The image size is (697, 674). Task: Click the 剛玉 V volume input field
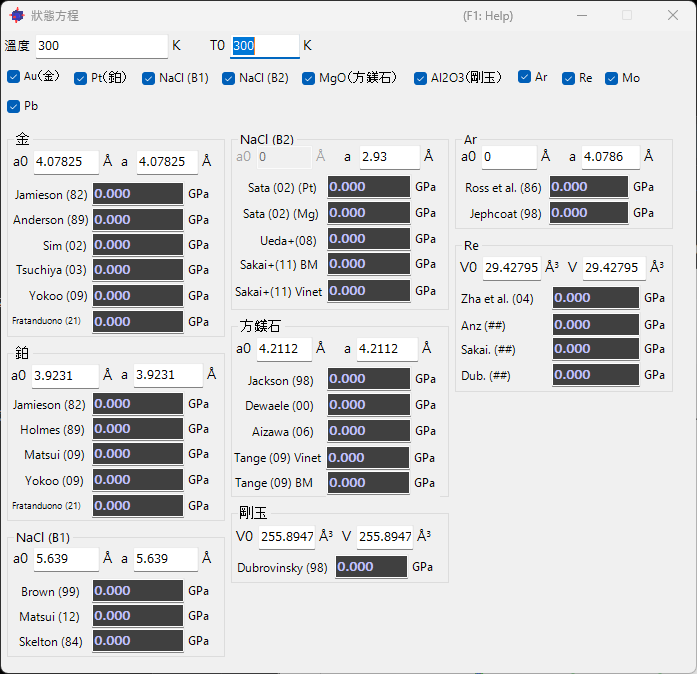pyautogui.click(x=385, y=537)
